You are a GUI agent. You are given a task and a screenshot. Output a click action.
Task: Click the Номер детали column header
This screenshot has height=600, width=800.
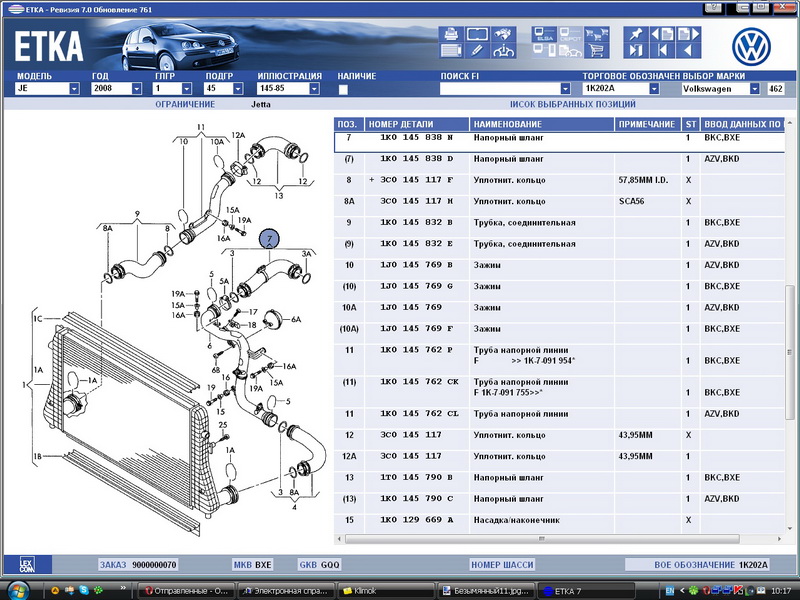[x=417, y=124]
